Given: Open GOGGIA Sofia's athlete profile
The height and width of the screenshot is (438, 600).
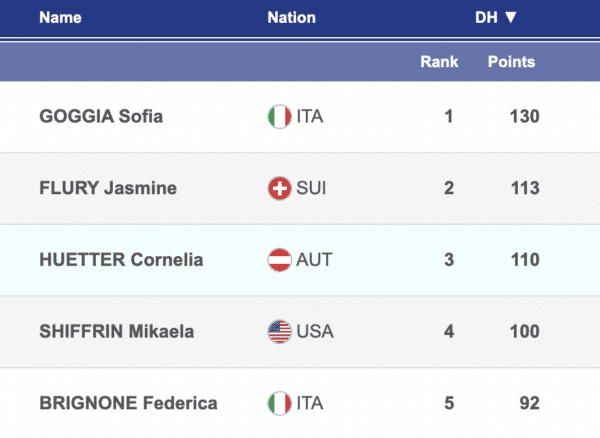Looking at the screenshot, I should point(100,116).
